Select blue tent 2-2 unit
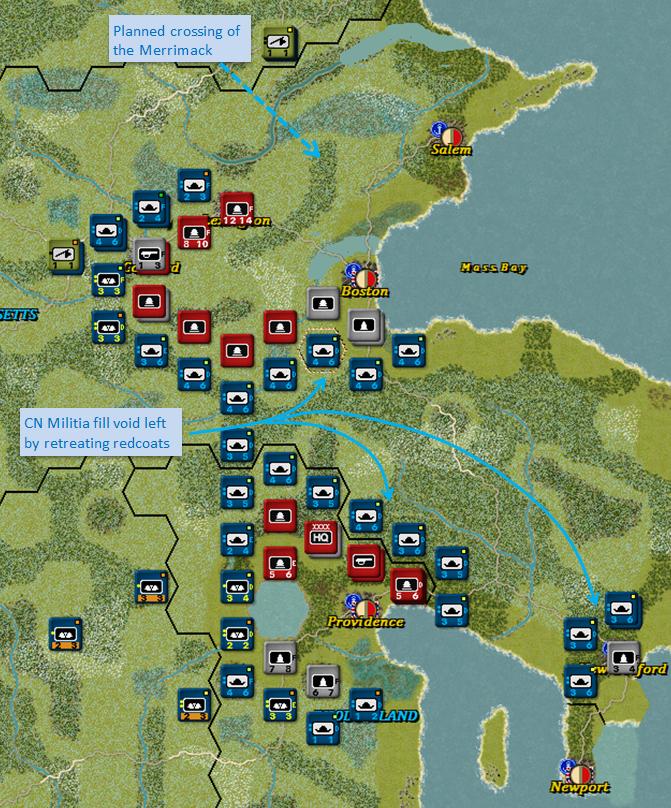Image resolution: width=671 pixels, height=808 pixels. click(x=237, y=634)
